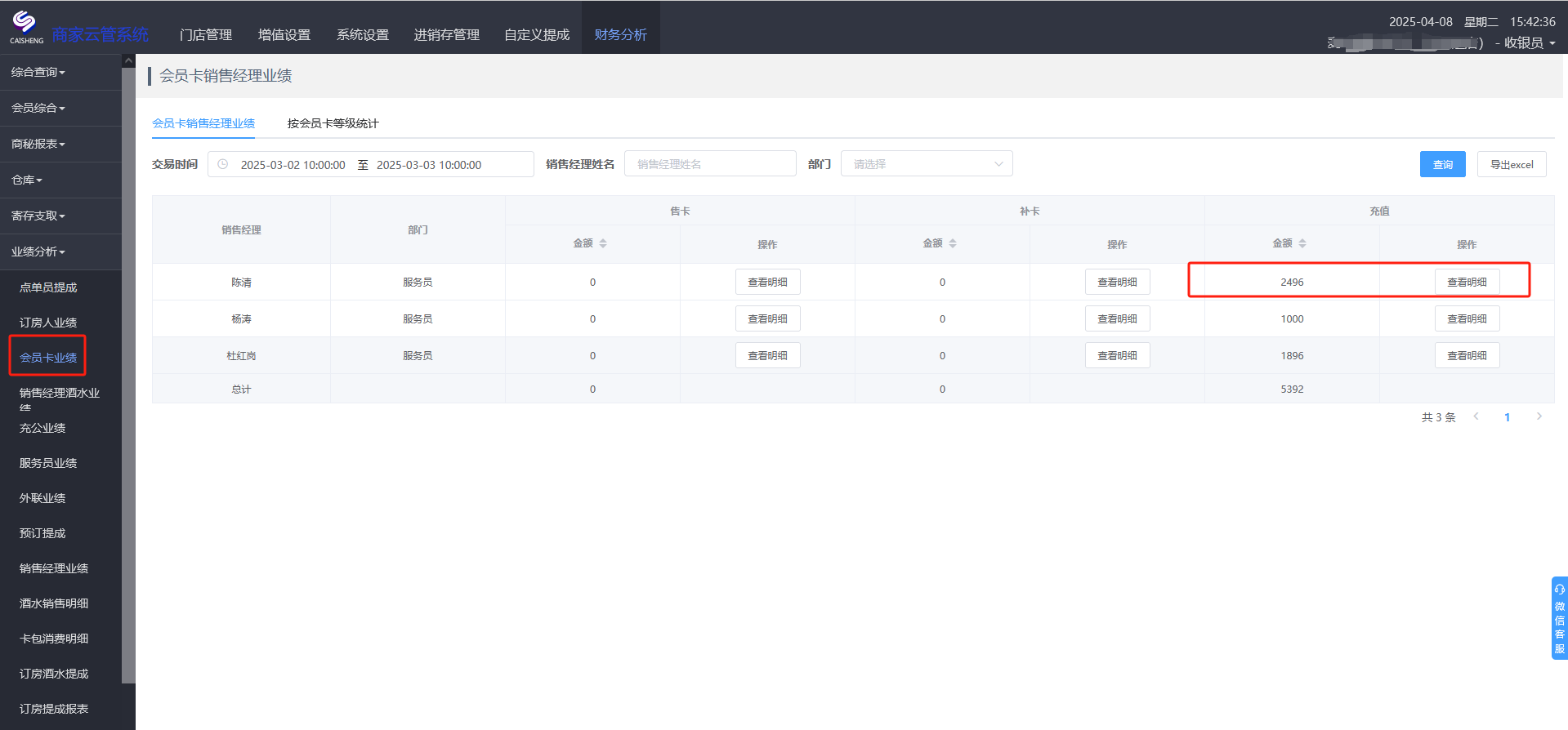Expand the 寄存支取 sidebar menu
Screen dimensions: 1568x730
[60, 216]
